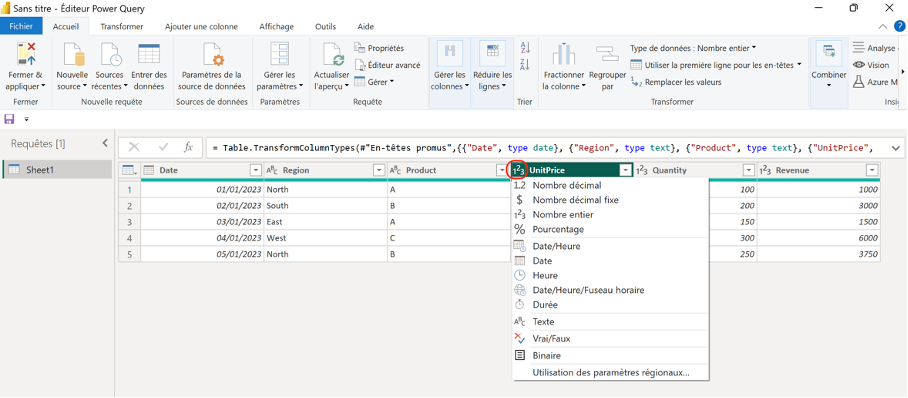
Task: Select Pourcentage type
Action: point(610,229)
